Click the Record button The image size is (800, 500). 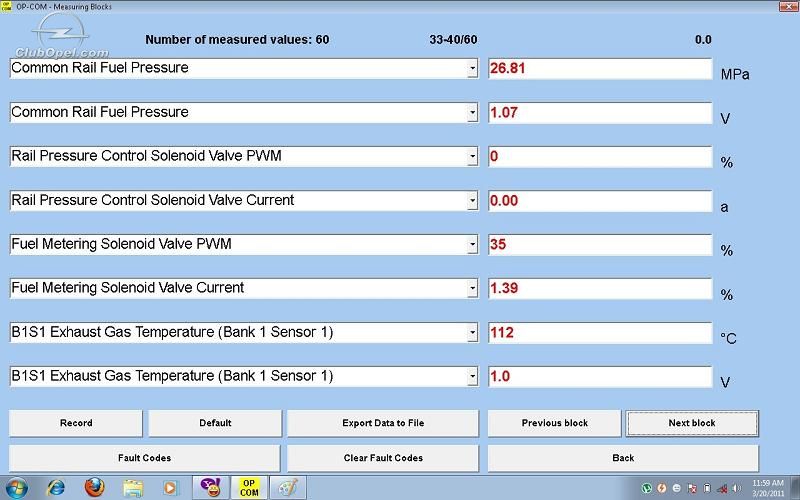coord(76,423)
